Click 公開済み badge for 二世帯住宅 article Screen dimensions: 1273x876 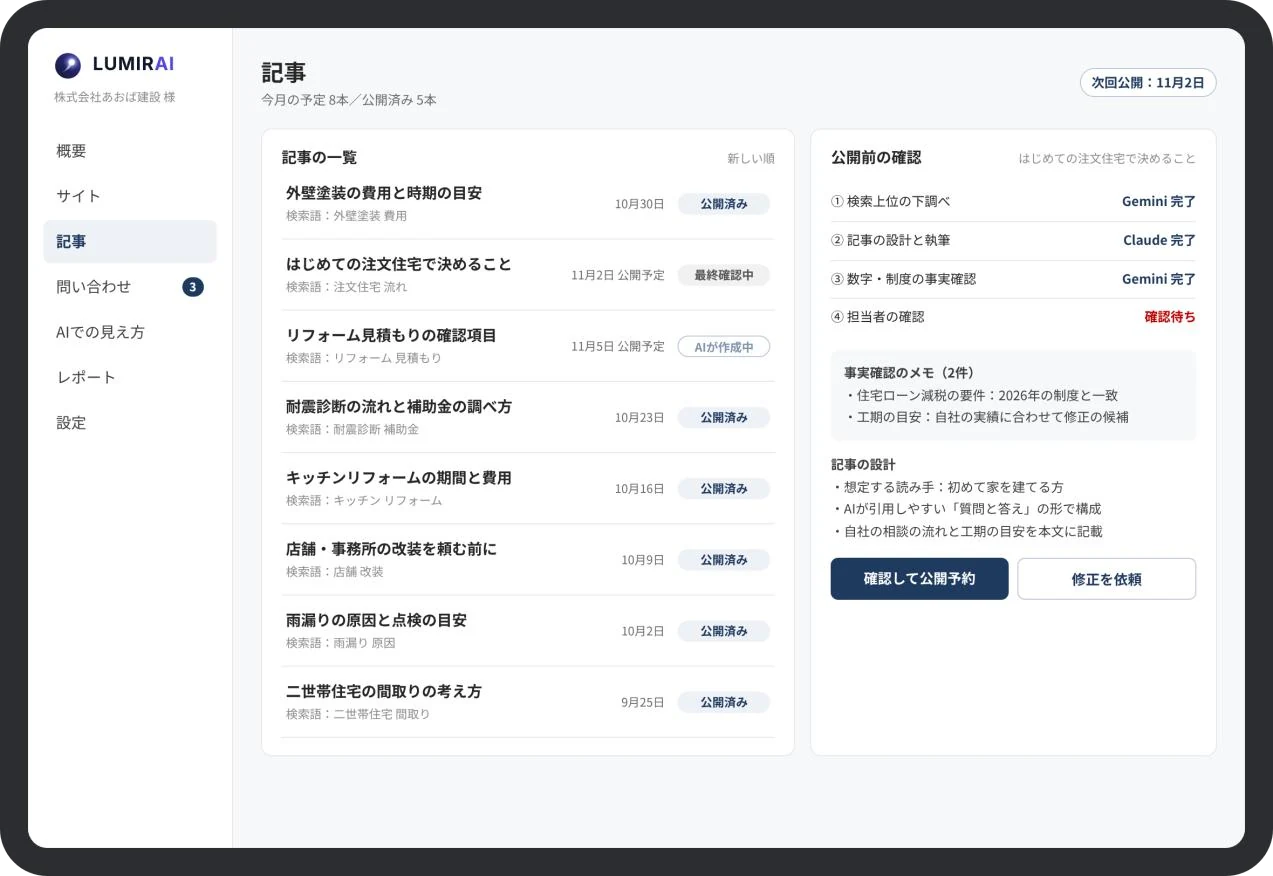point(724,703)
